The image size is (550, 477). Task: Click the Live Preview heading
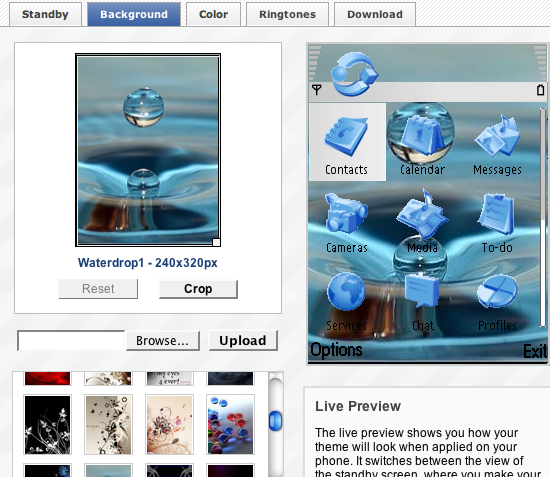[358, 406]
